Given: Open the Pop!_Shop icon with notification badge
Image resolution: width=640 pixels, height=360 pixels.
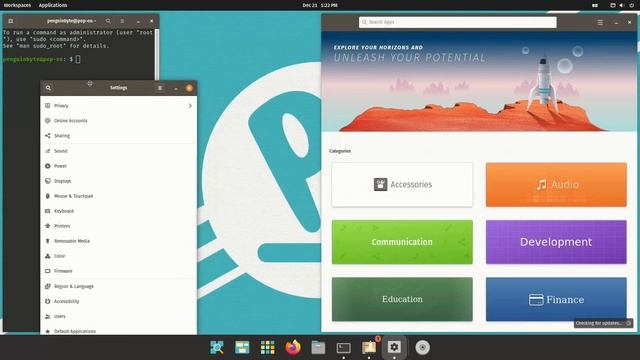Looking at the screenshot, I should point(369,347).
